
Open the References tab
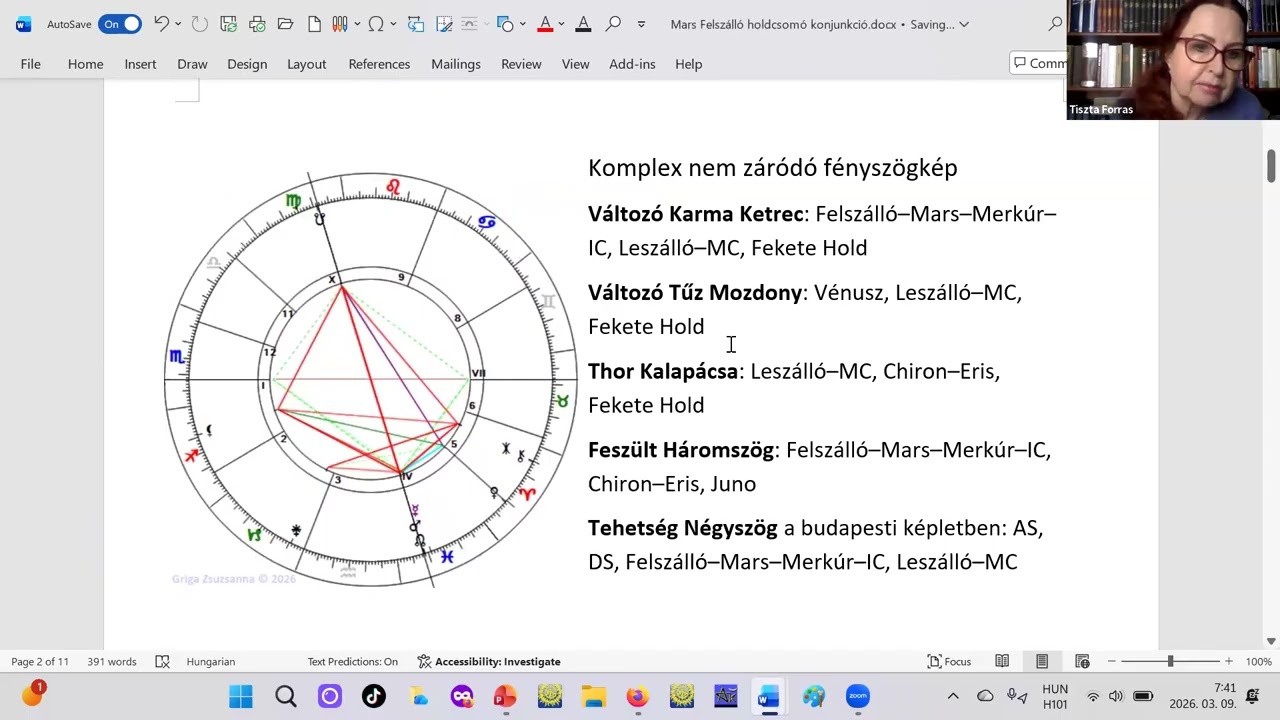coord(379,64)
